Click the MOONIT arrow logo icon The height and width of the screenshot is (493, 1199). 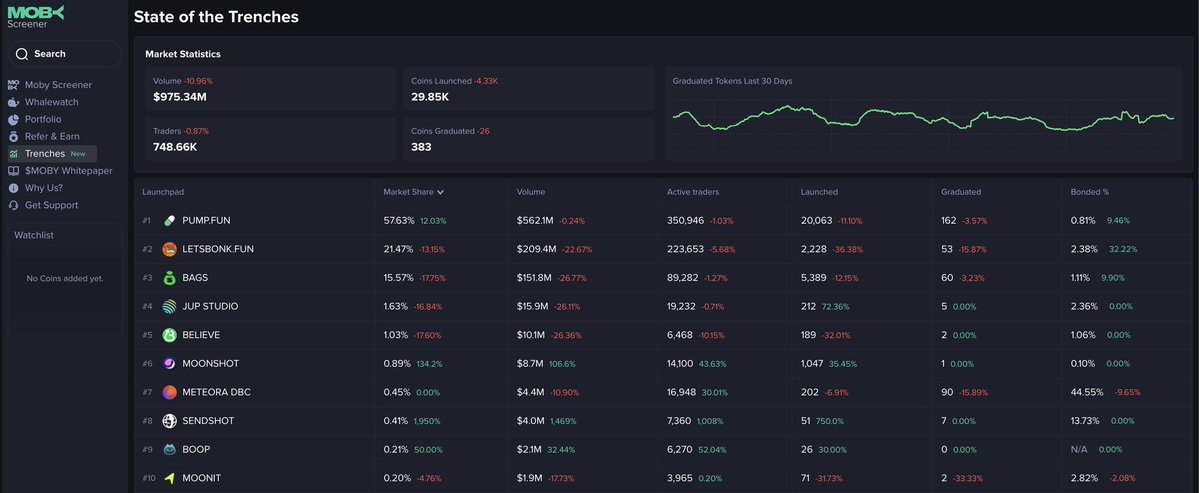click(x=169, y=478)
